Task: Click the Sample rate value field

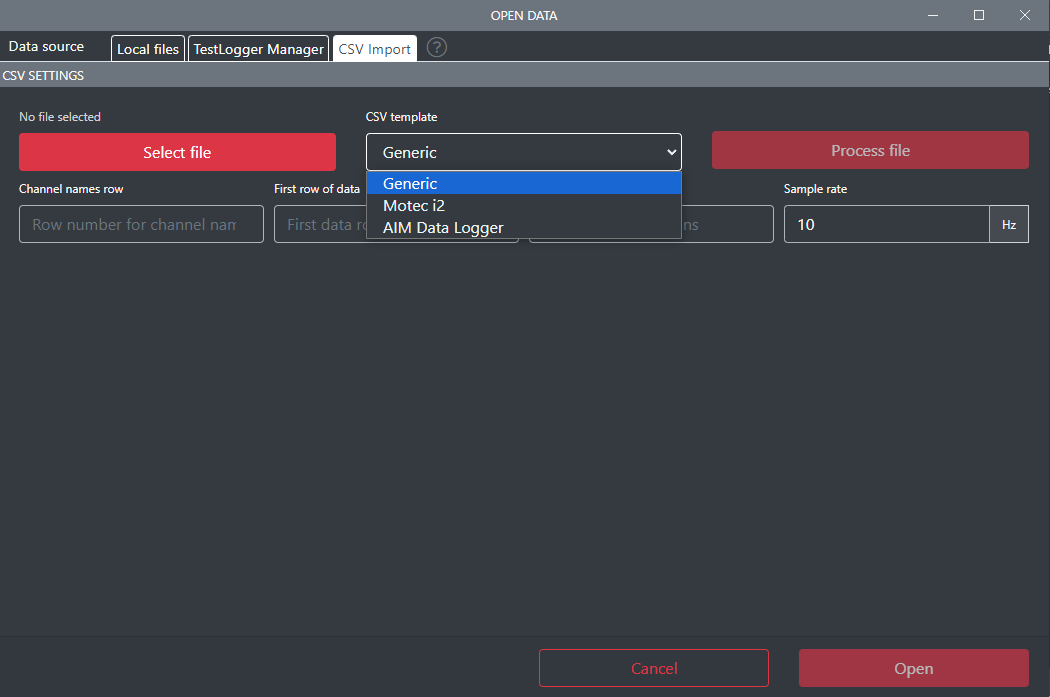Action: tap(886, 224)
